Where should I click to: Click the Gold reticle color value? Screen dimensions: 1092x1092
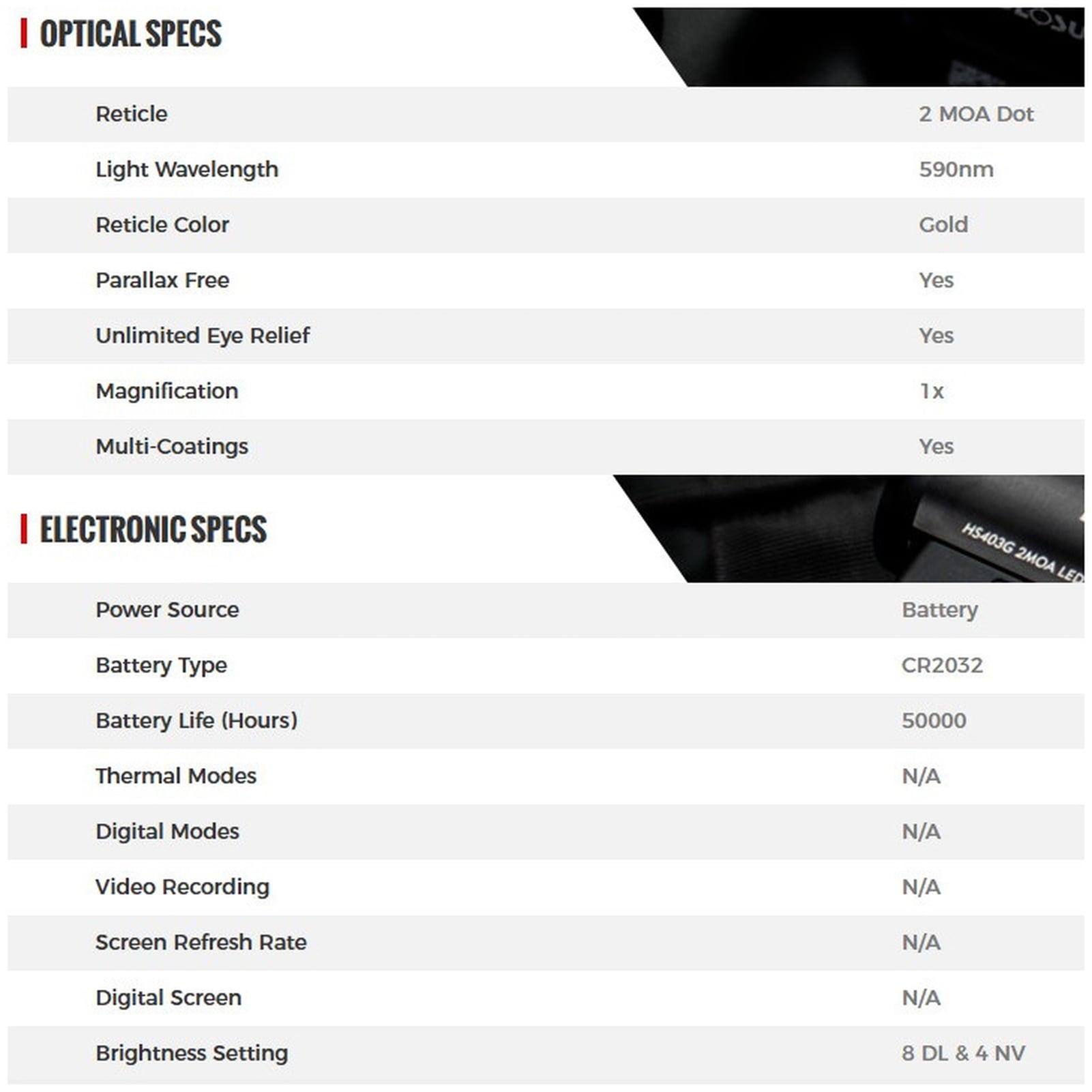943,225
